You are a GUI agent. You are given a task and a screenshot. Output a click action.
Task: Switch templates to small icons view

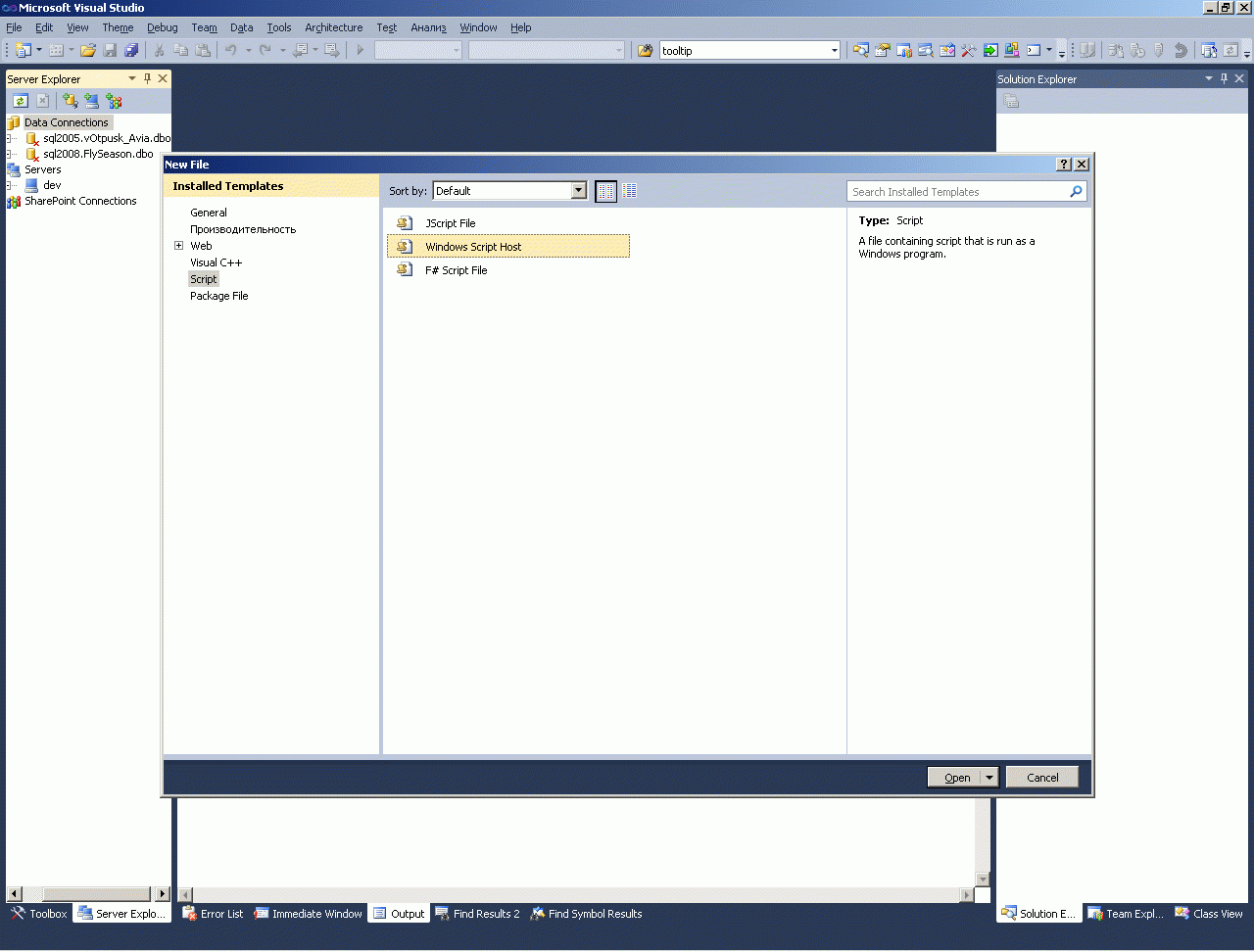(606, 191)
